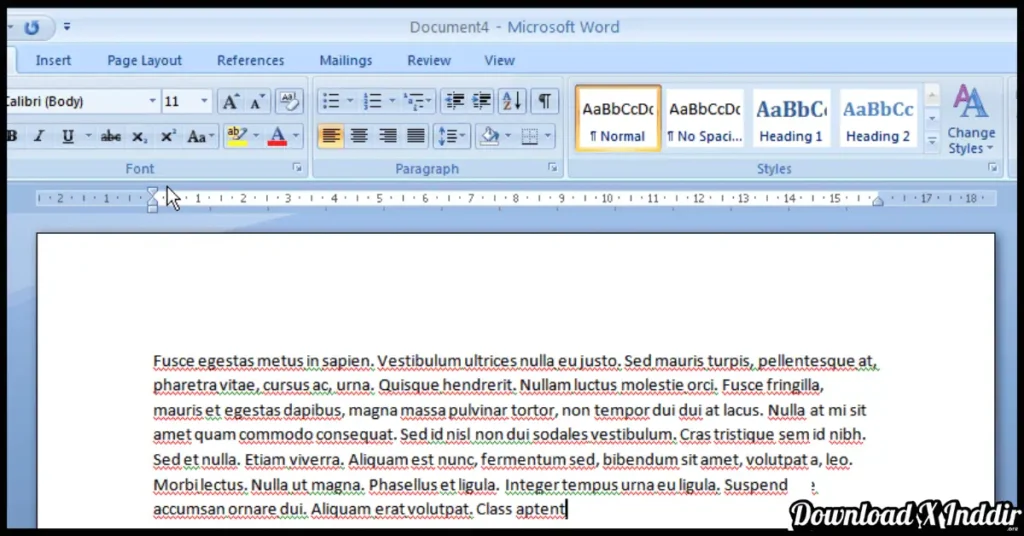Click the Numbering list icon
This screenshot has height=536, width=1024.
pos(372,101)
